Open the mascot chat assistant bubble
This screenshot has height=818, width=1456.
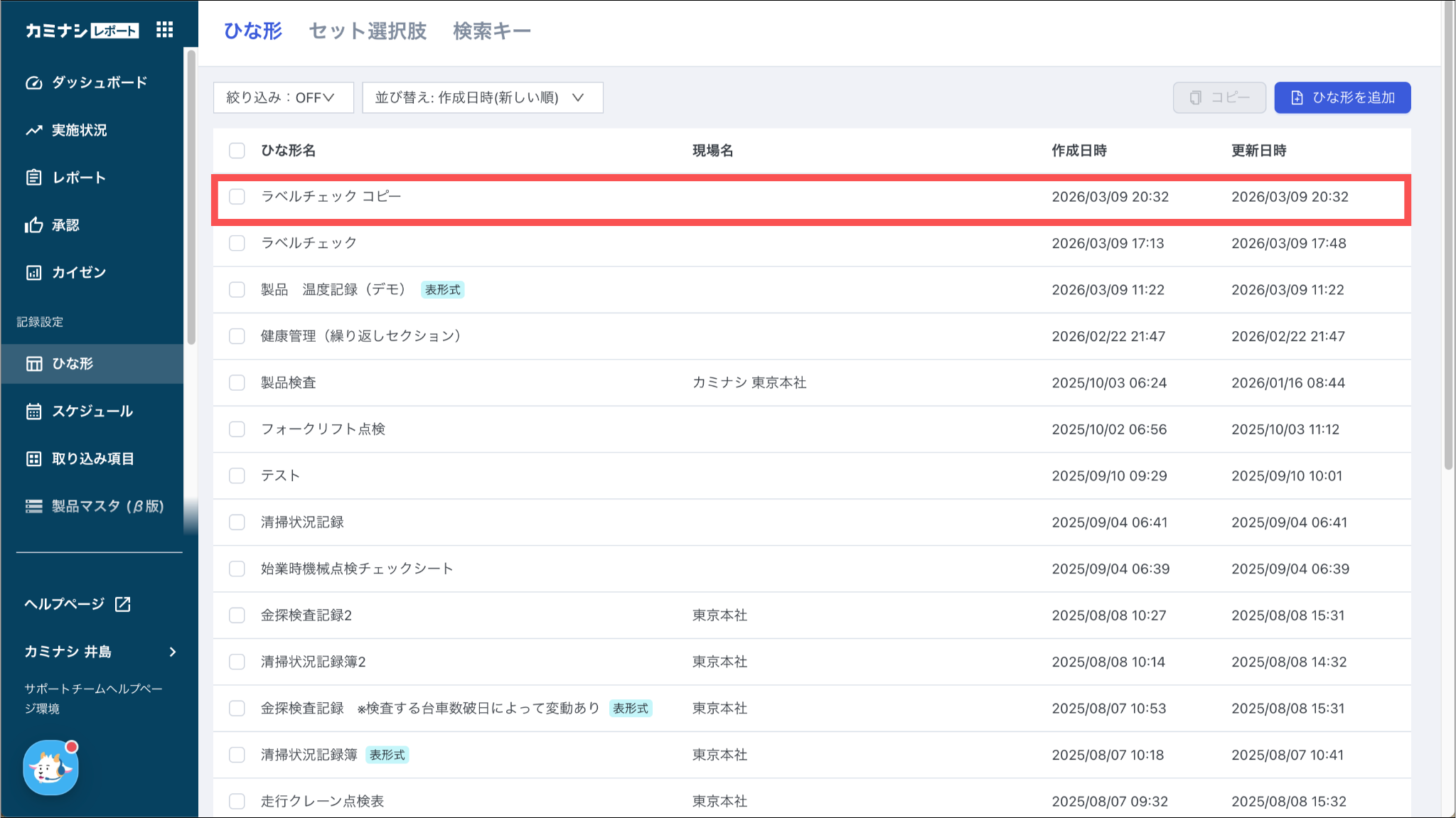tap(50, 768)
